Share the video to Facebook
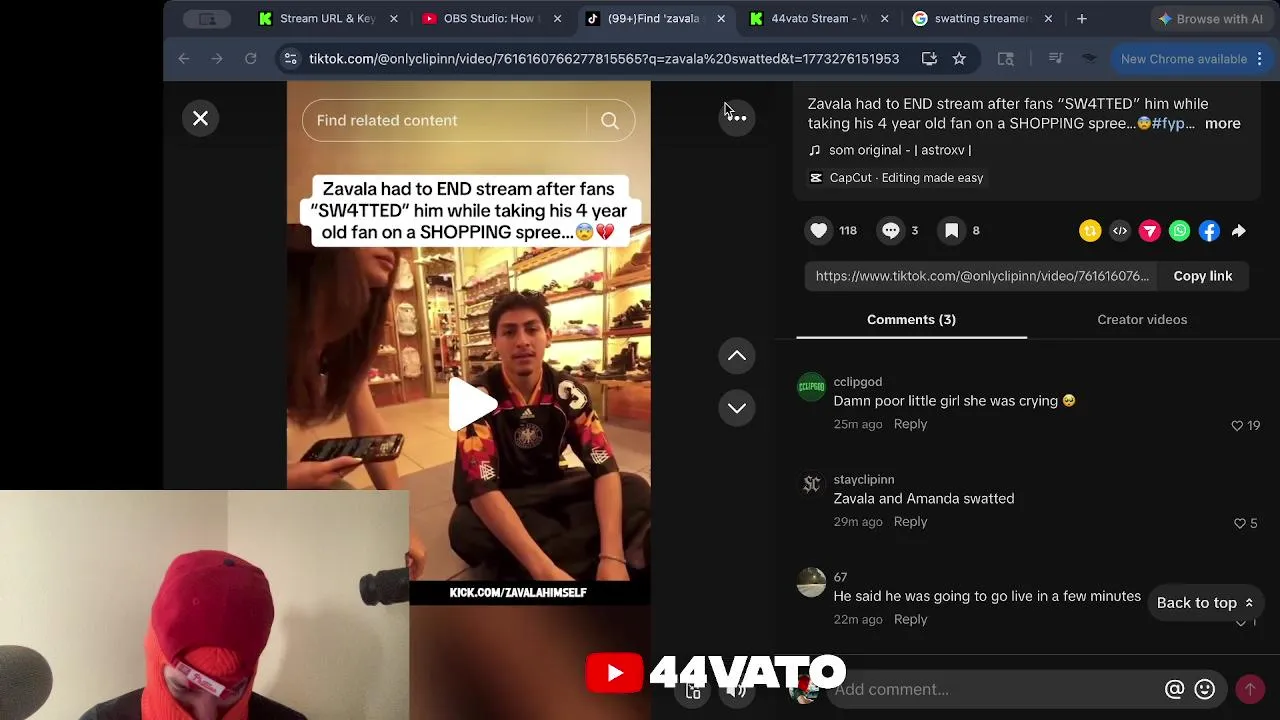The image size is (1280, 720). pyautogui.click(x=1209, y=231)
